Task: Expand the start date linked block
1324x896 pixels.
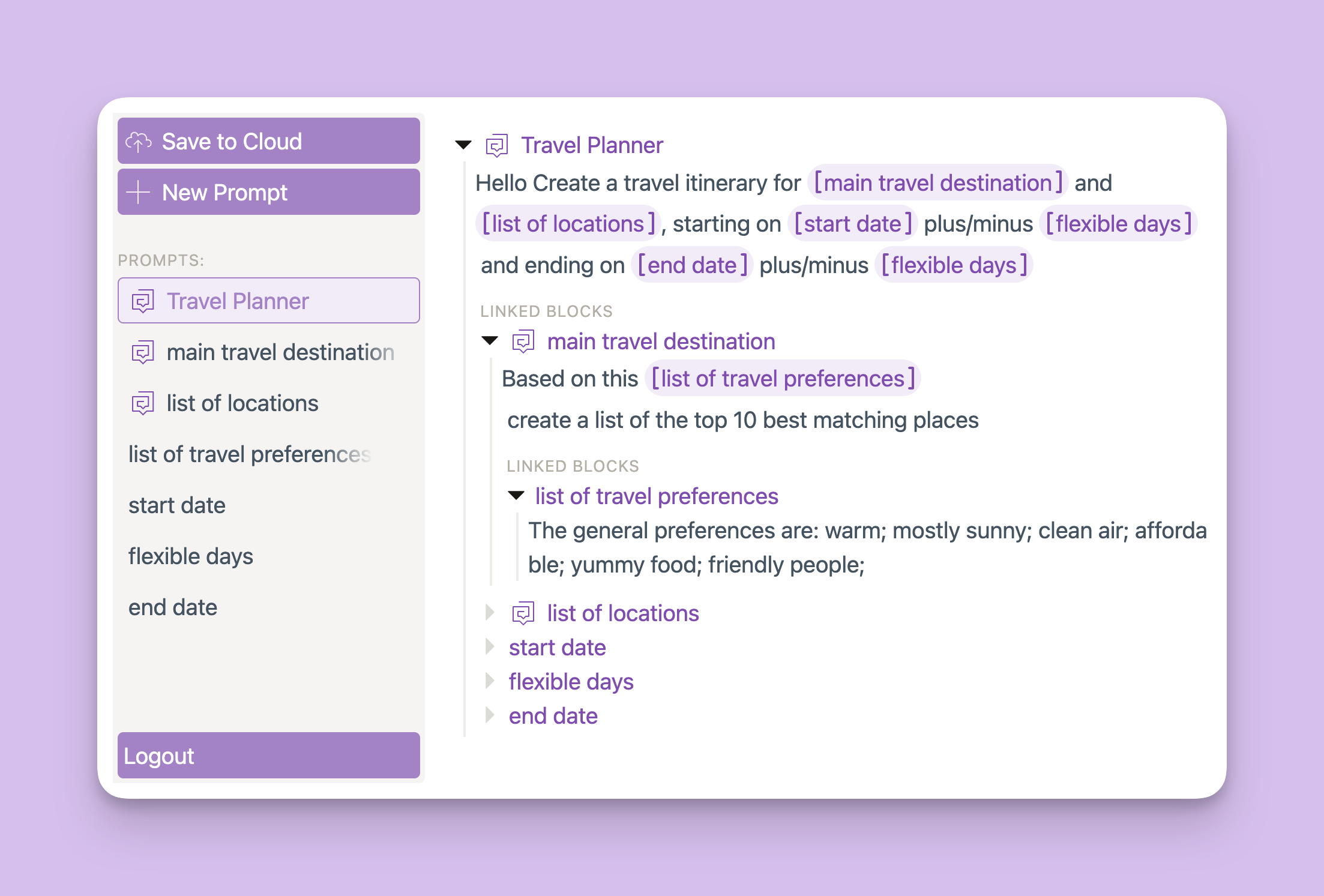Action: click(489, 647)
